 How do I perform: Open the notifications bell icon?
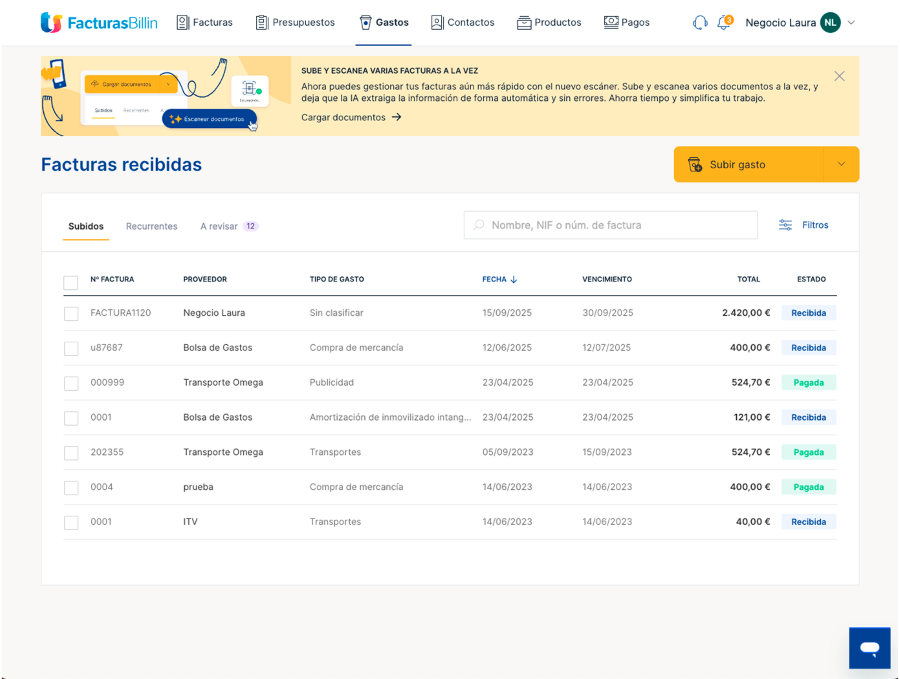point(724,22)
